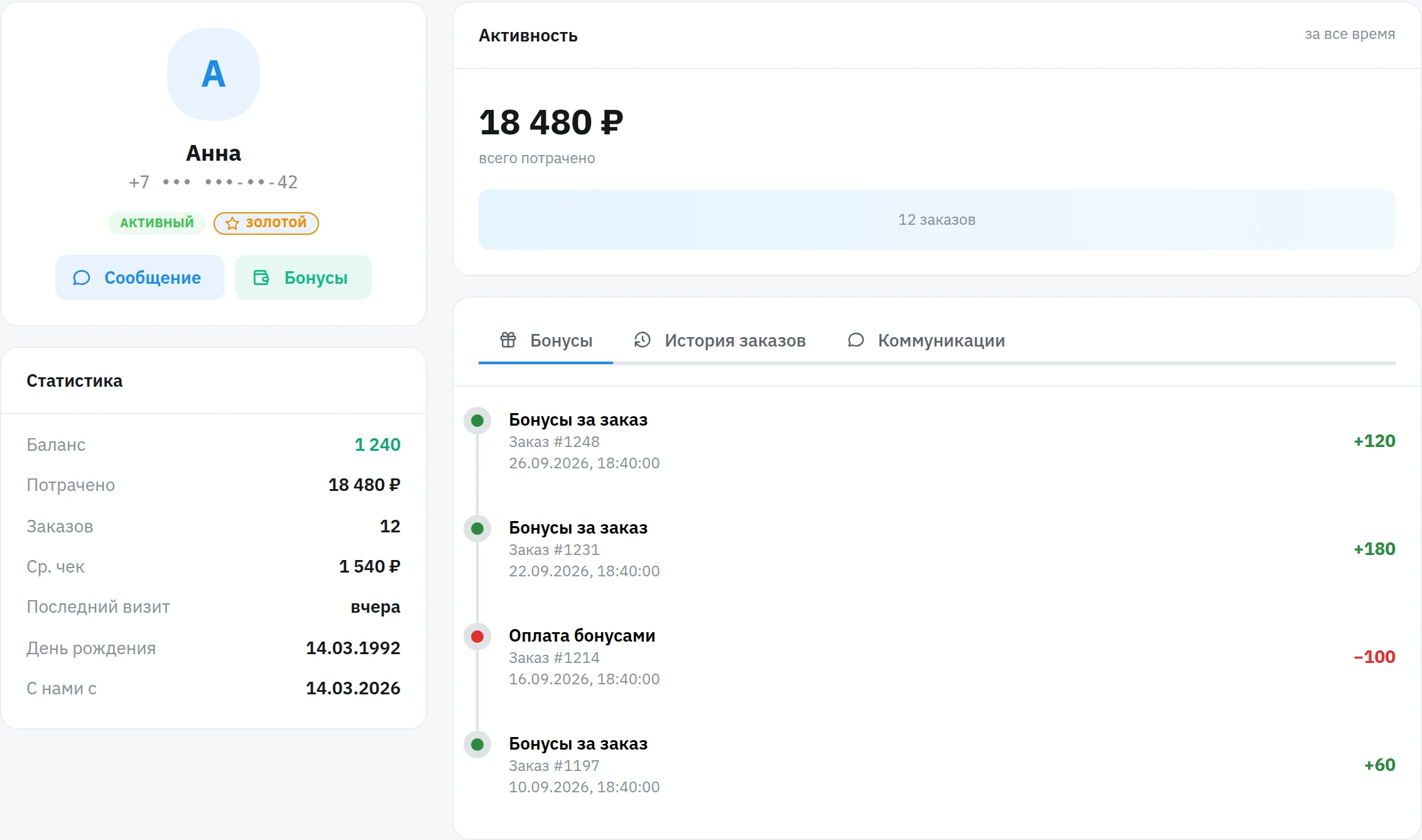This screenshot has width=1422, height=840.
Task: Click the wallet icon on Бонусы button
Action: coord(261,277)
